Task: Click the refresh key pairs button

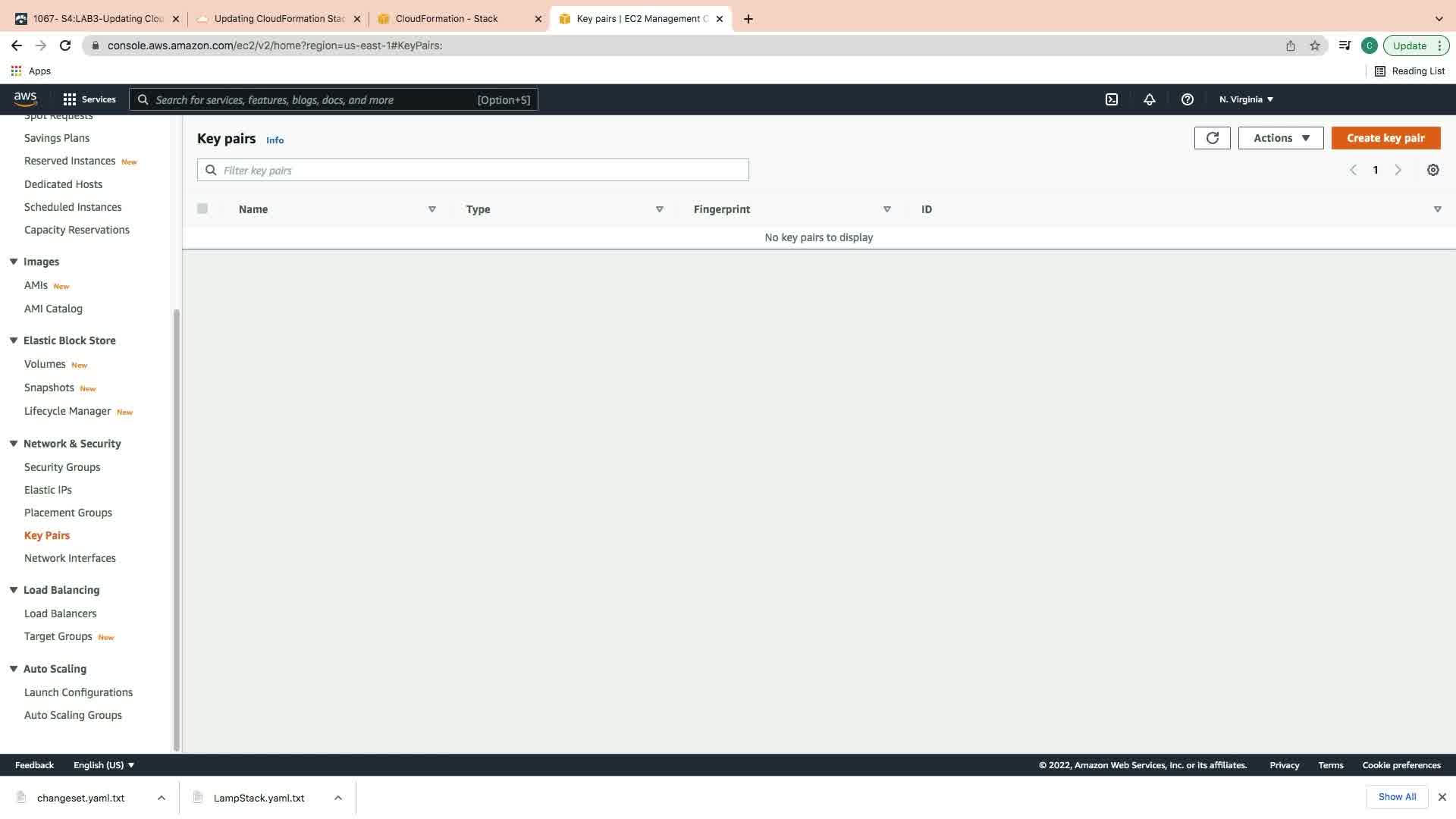Action: coord(1212,138)
